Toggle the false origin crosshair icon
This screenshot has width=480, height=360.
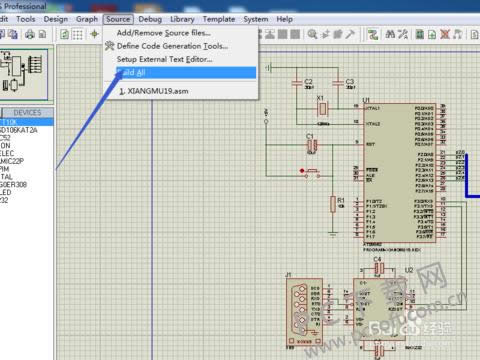click(x=94, y=34)
